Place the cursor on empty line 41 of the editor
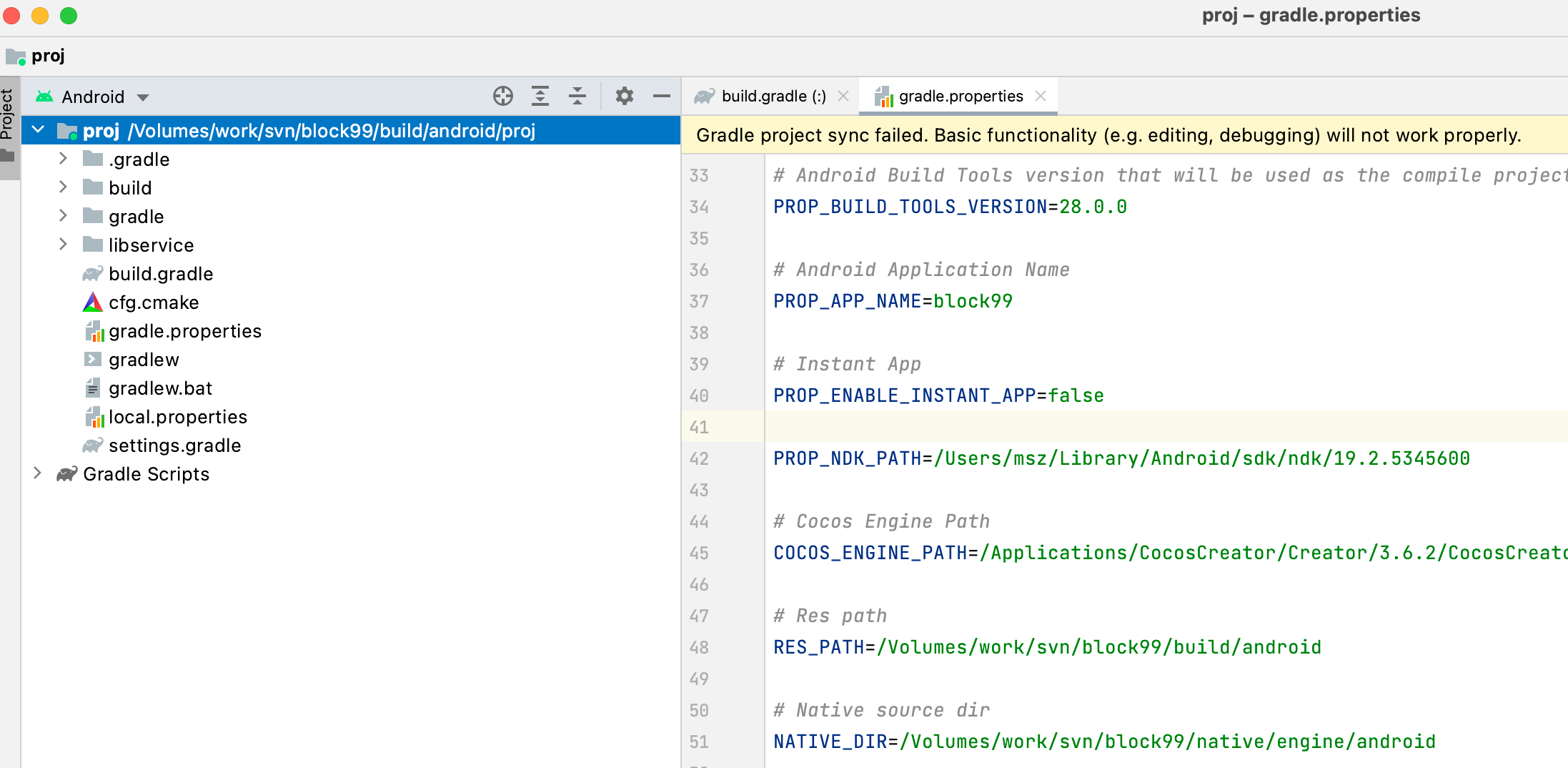This screenshot has width=1568, height=768. pos(1072,427)
